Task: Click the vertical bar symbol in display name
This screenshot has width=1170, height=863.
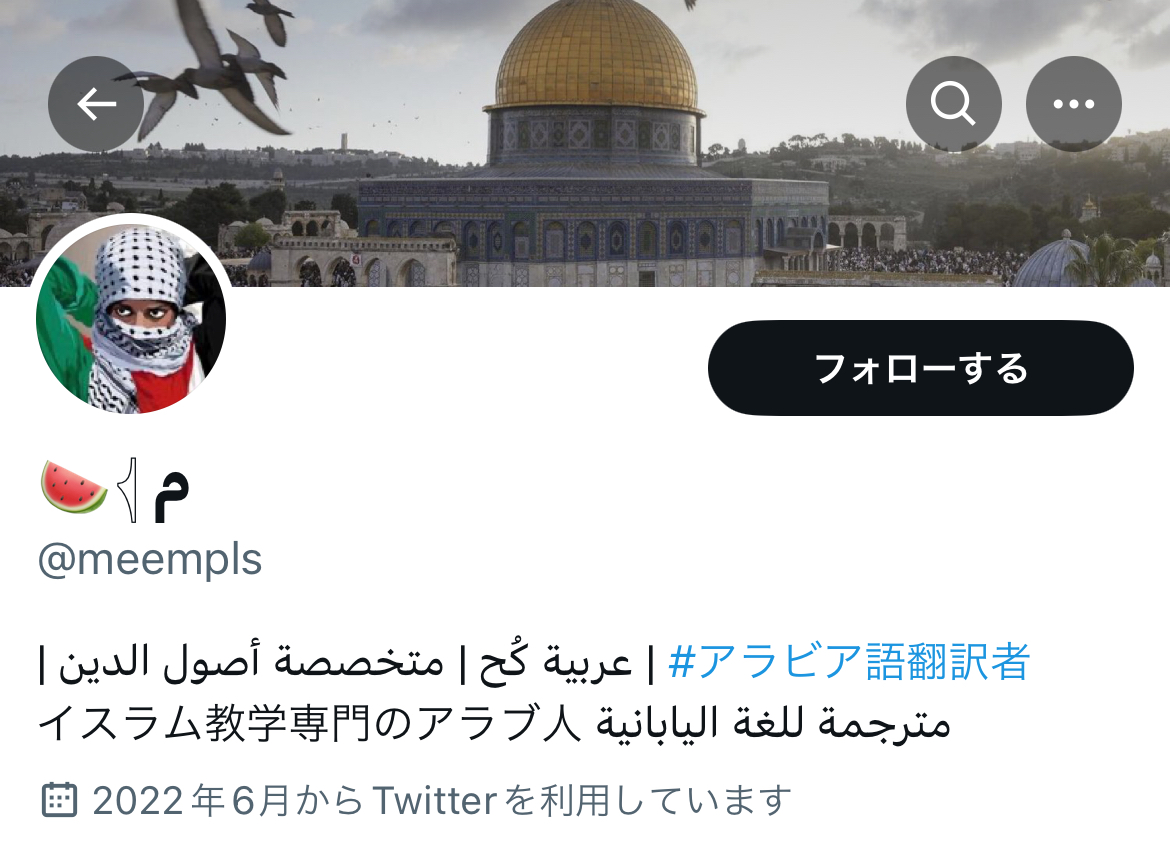Action: [x=131, y=490]
